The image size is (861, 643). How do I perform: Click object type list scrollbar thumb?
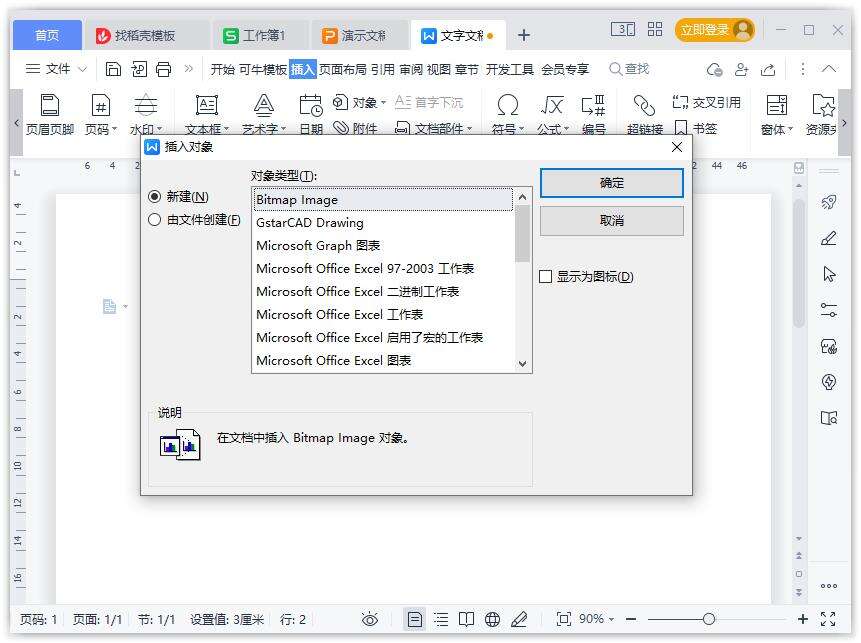pos(523,233)
